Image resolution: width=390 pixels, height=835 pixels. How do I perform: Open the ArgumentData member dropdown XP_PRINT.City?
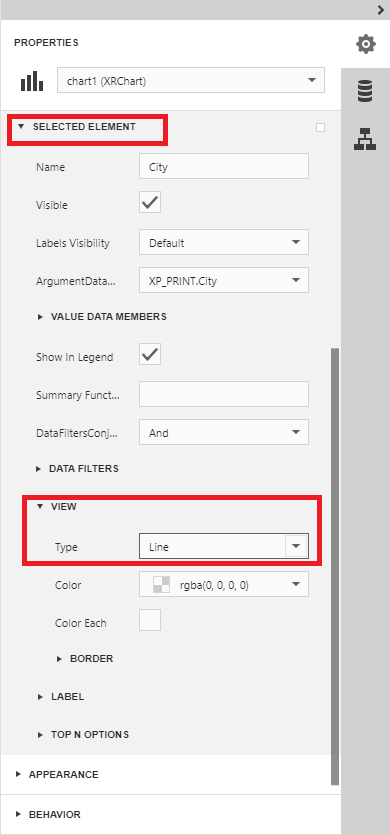tap(224, 280)
